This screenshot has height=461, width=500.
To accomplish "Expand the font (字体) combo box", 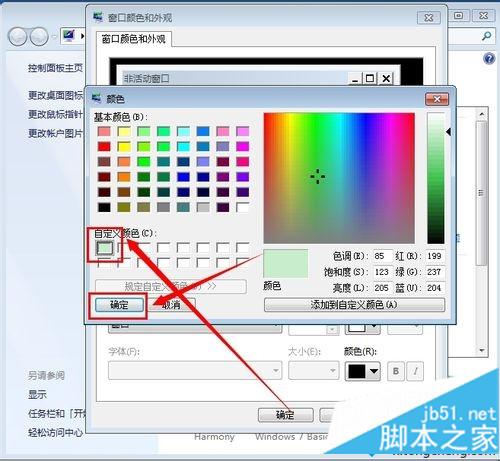I will click(x=195, y=371).
